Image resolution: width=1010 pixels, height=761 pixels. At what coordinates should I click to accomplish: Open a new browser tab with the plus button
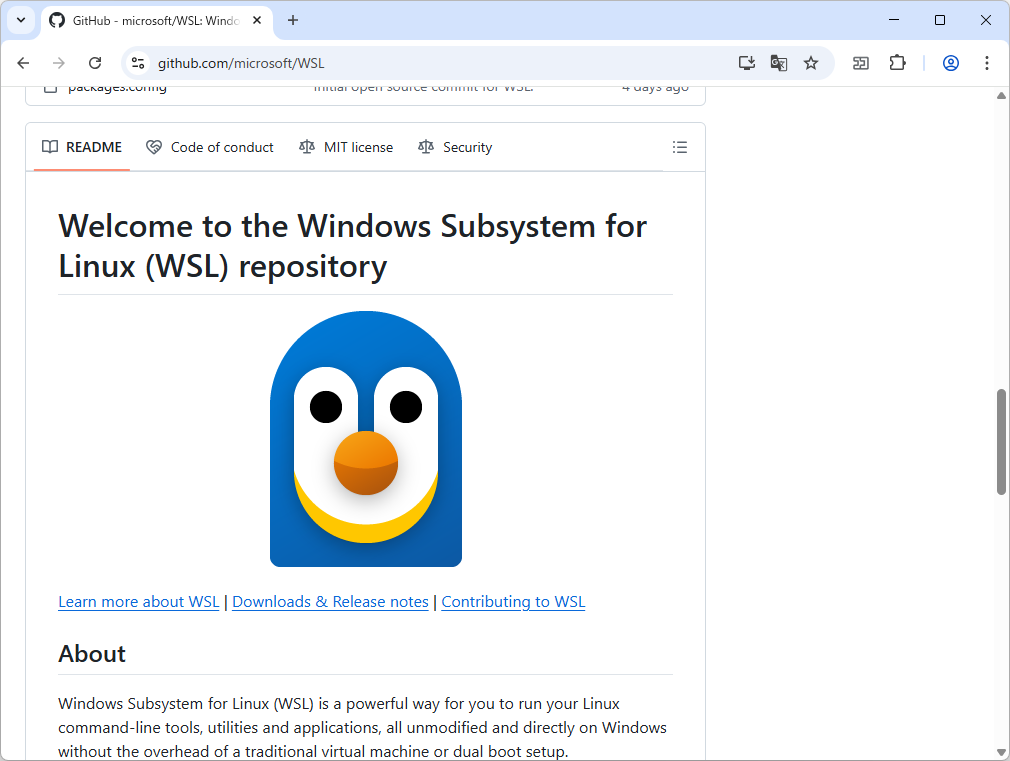click(292, 20)
